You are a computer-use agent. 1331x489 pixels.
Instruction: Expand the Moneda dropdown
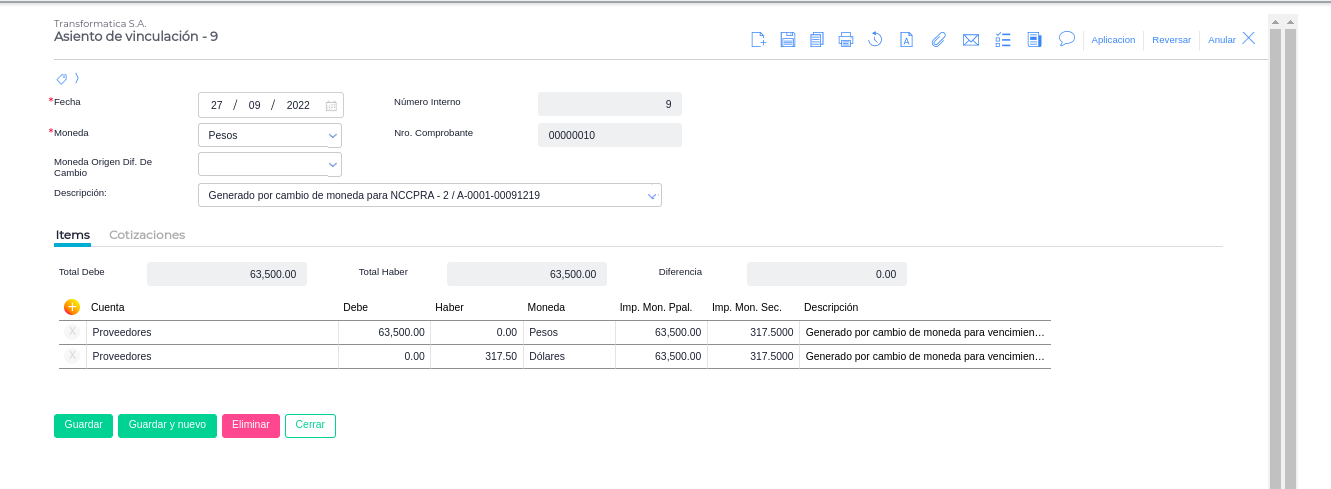point(332,135)
